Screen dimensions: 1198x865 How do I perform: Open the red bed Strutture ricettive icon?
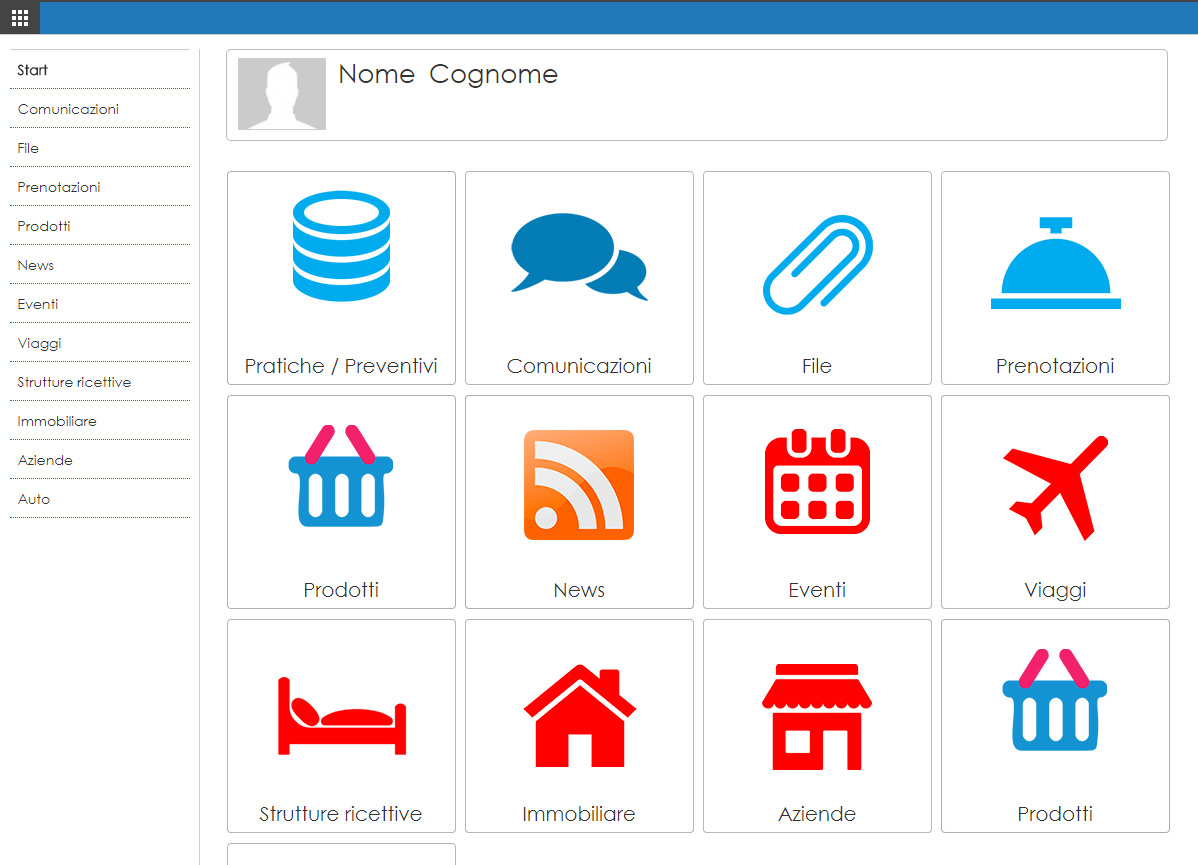(x=341, y=714)
